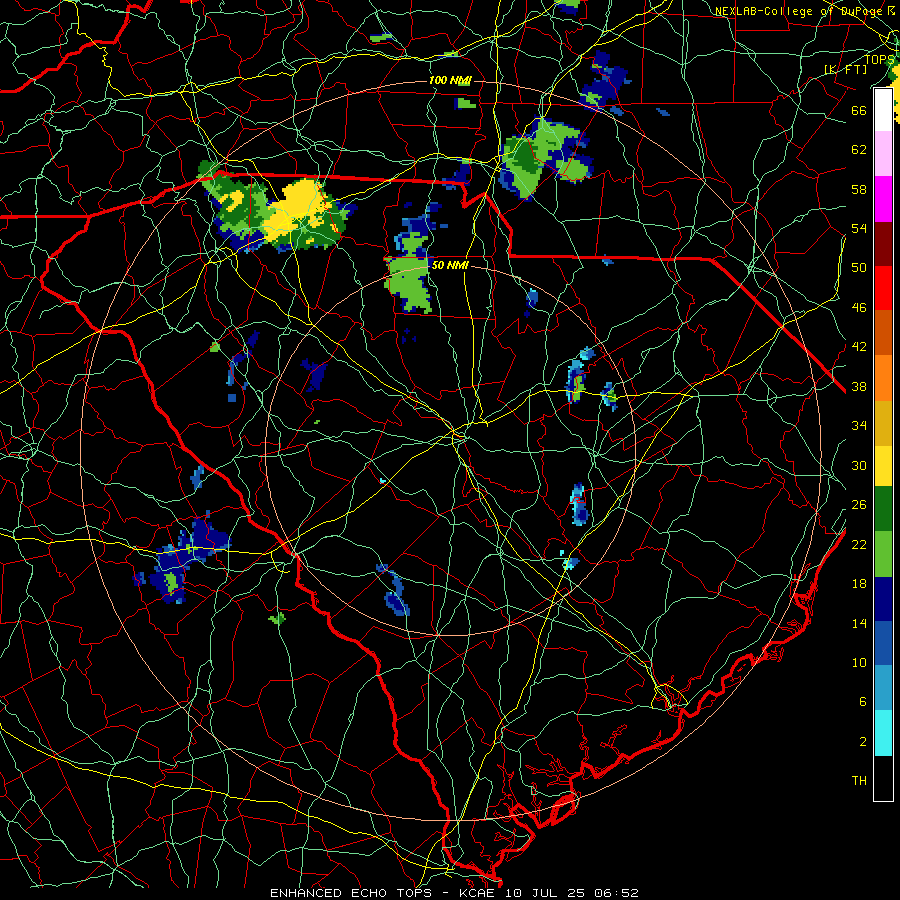900x900 pixels.
Task: Click the light pink legend swatch
Action: (x=883, y=153)
